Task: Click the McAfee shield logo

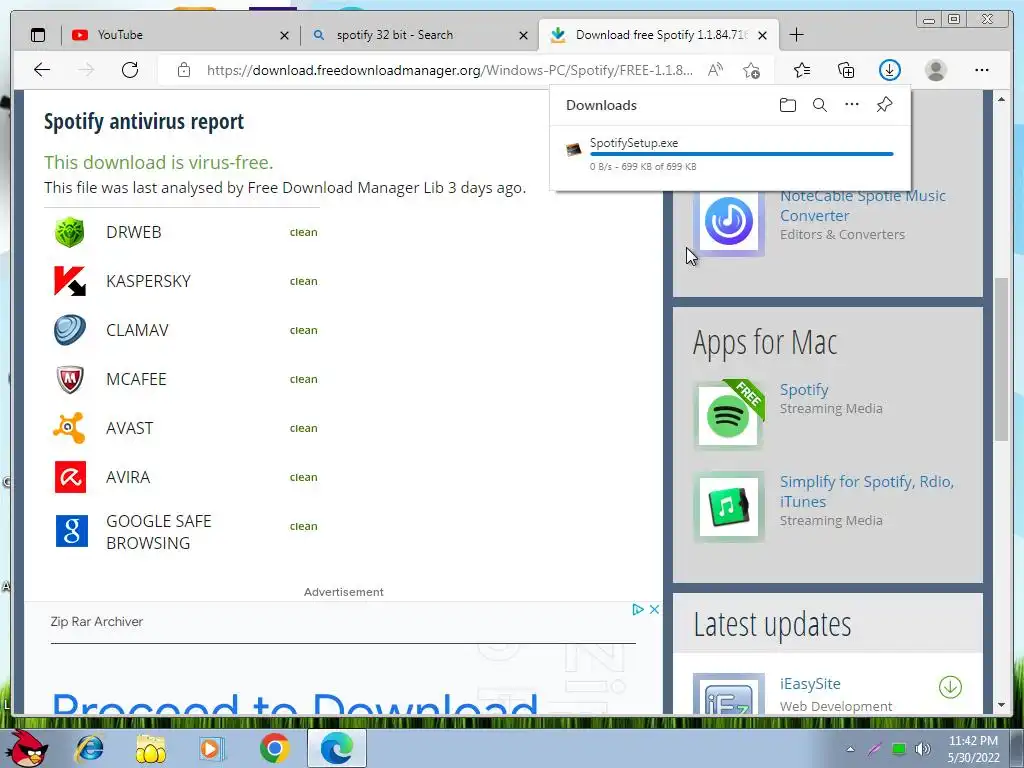Action: tap(69, 379)
